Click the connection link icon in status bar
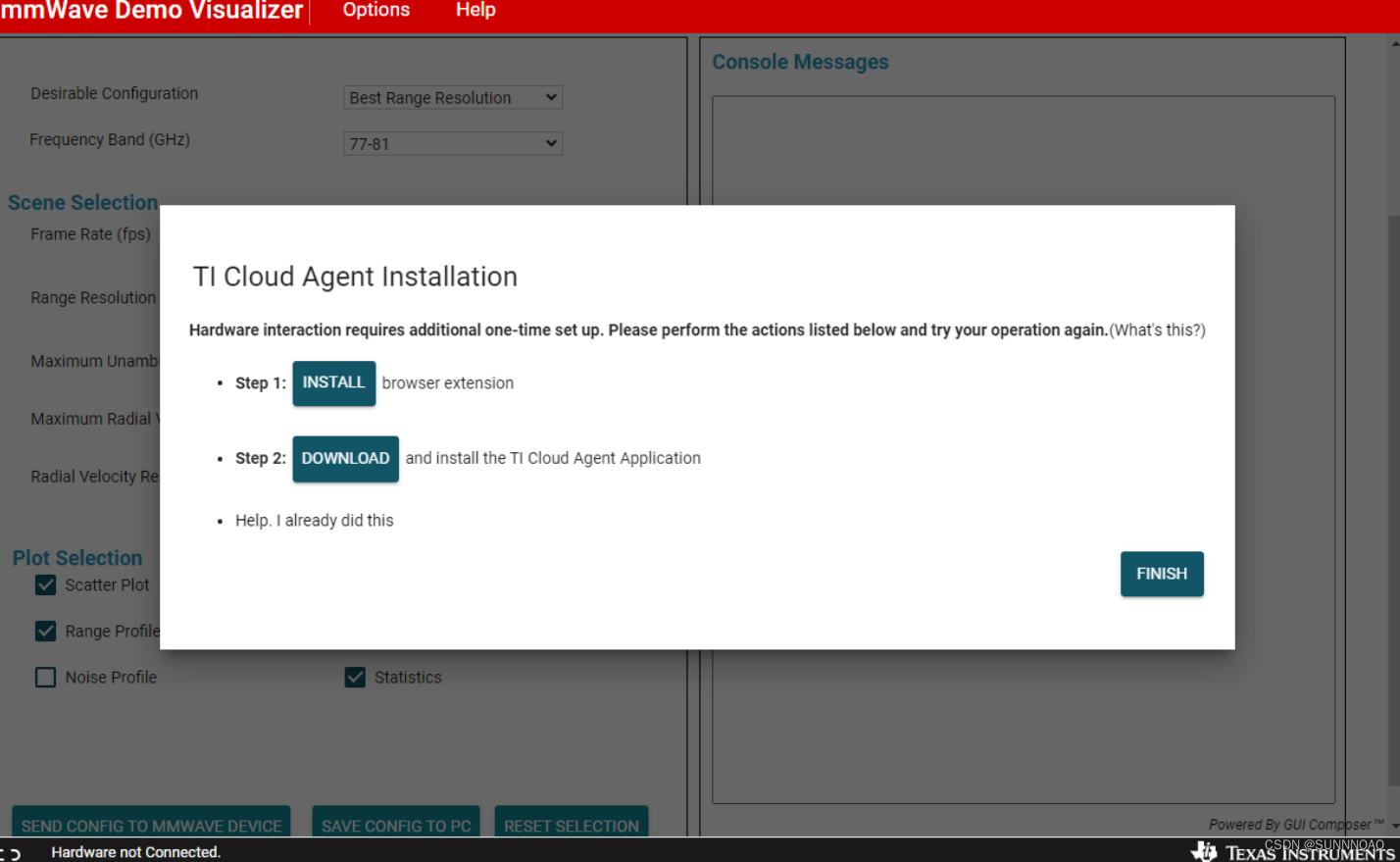1400x862 pixels. coord(12,853)
